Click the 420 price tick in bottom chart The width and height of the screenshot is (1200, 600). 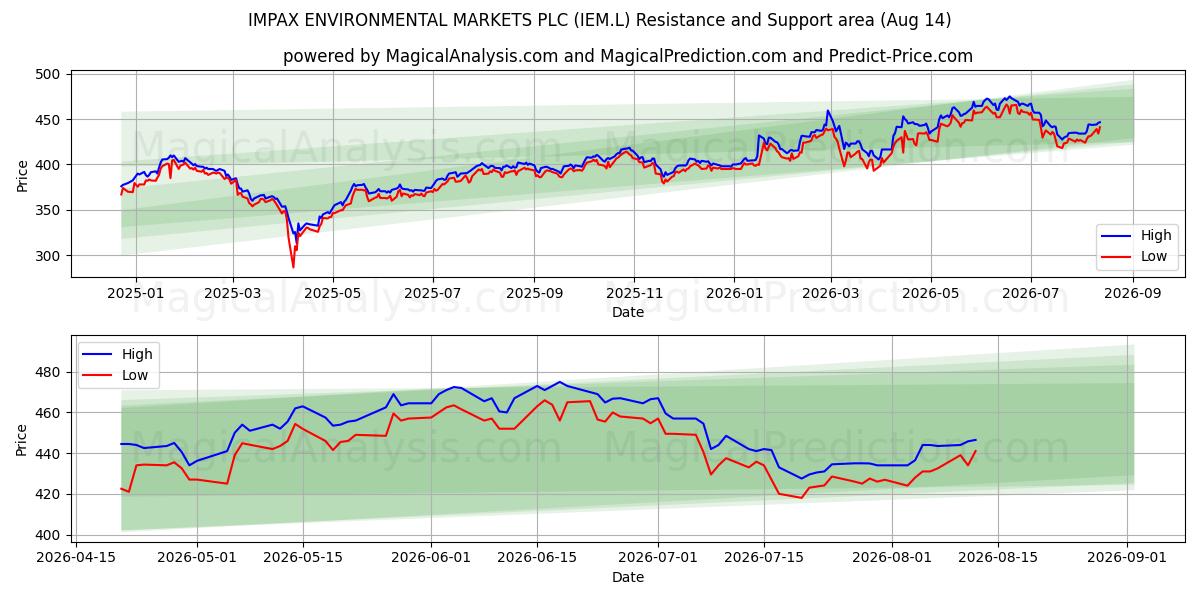[49, 494]
